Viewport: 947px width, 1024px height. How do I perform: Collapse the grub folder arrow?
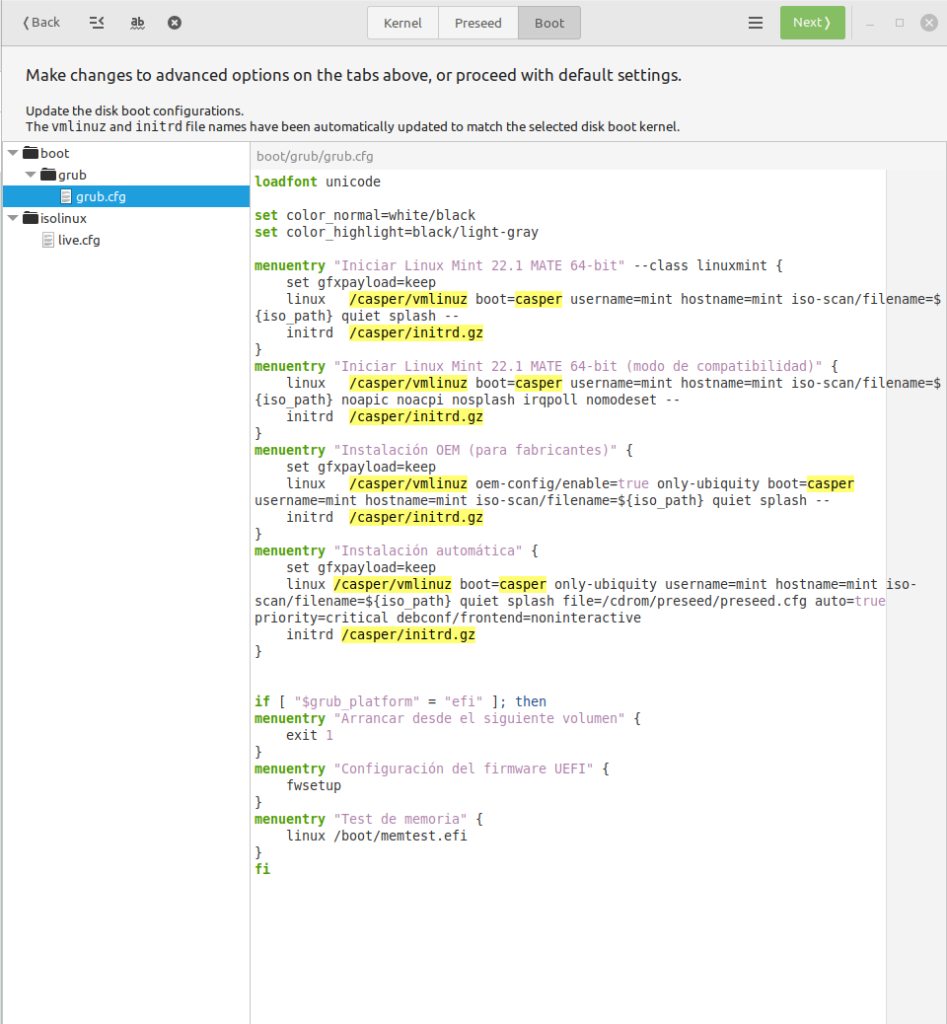(x=31, y=174)
